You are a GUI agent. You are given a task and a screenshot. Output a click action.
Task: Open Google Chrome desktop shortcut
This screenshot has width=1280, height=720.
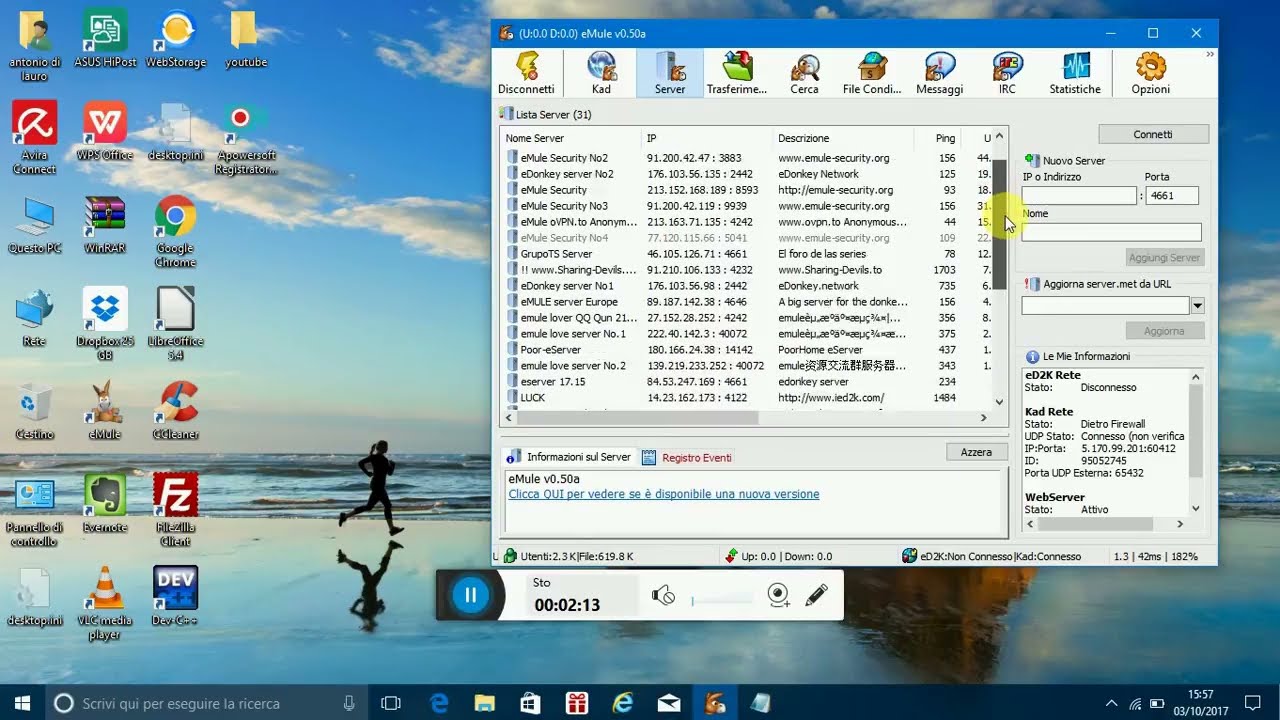tap(175, 232)
